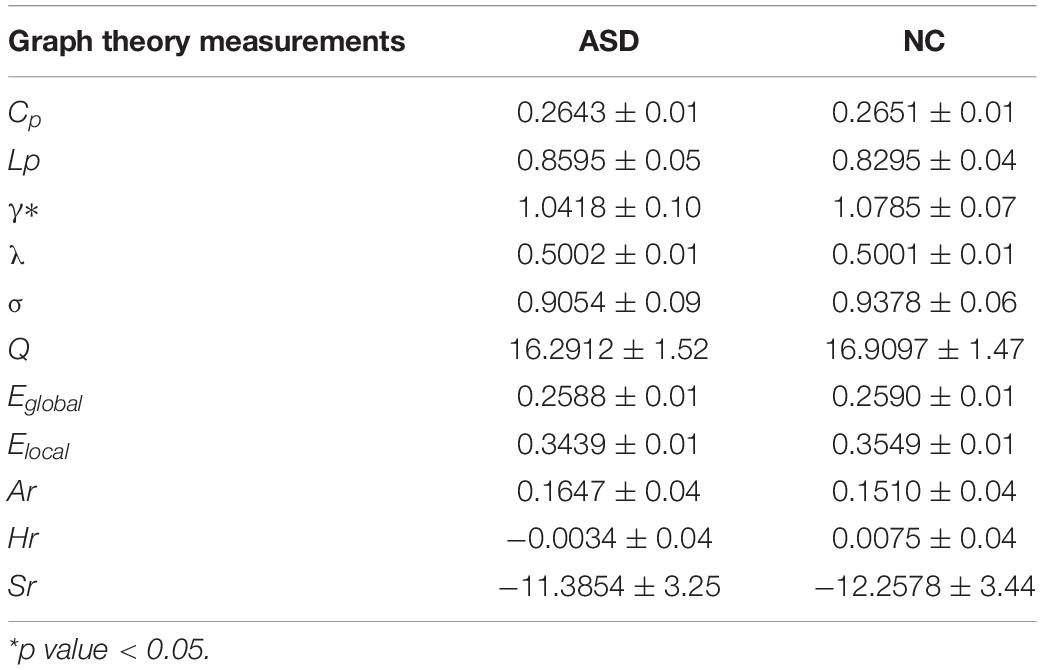Click ASD Q value 16.2912 ± 1.52

609,350
